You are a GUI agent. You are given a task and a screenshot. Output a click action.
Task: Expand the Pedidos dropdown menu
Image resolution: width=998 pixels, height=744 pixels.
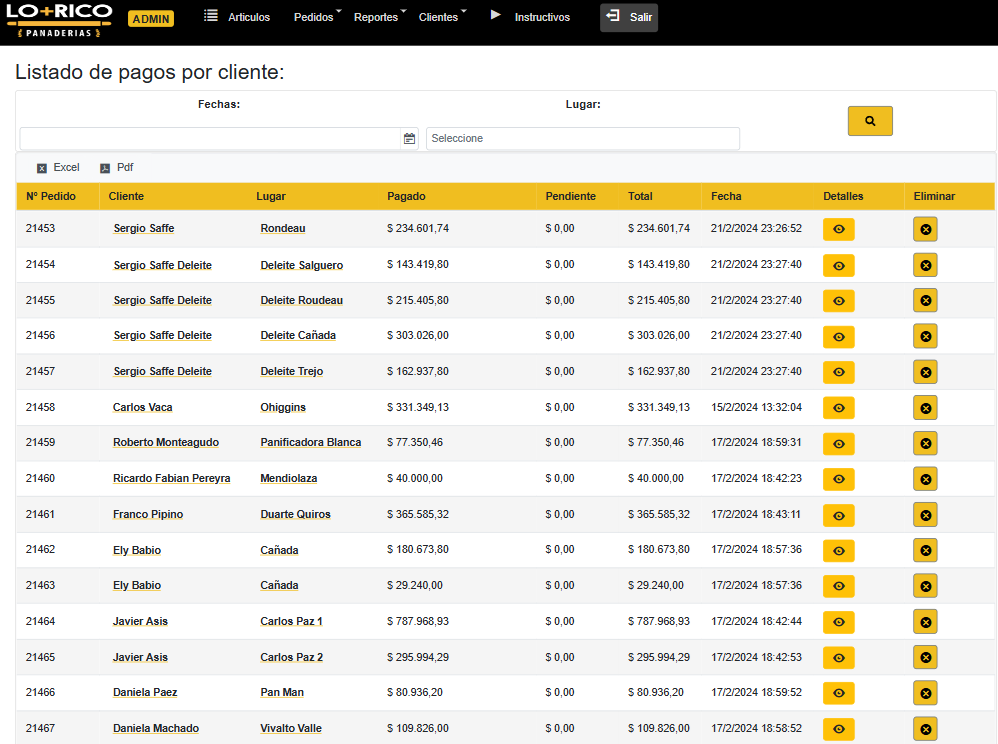316,17
